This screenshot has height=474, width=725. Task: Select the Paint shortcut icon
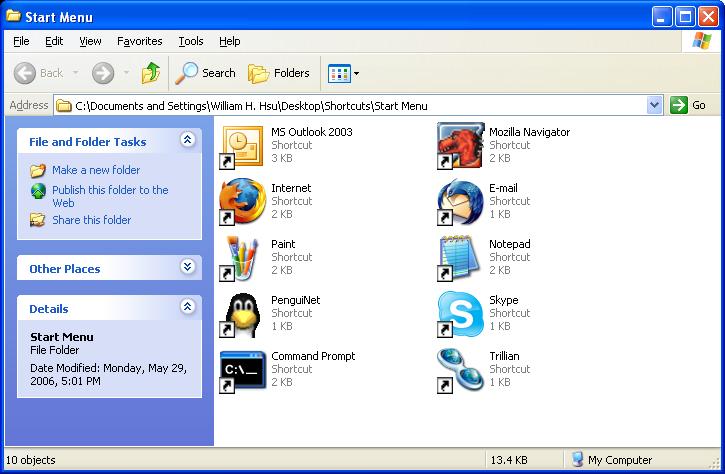tap(241, 258)
